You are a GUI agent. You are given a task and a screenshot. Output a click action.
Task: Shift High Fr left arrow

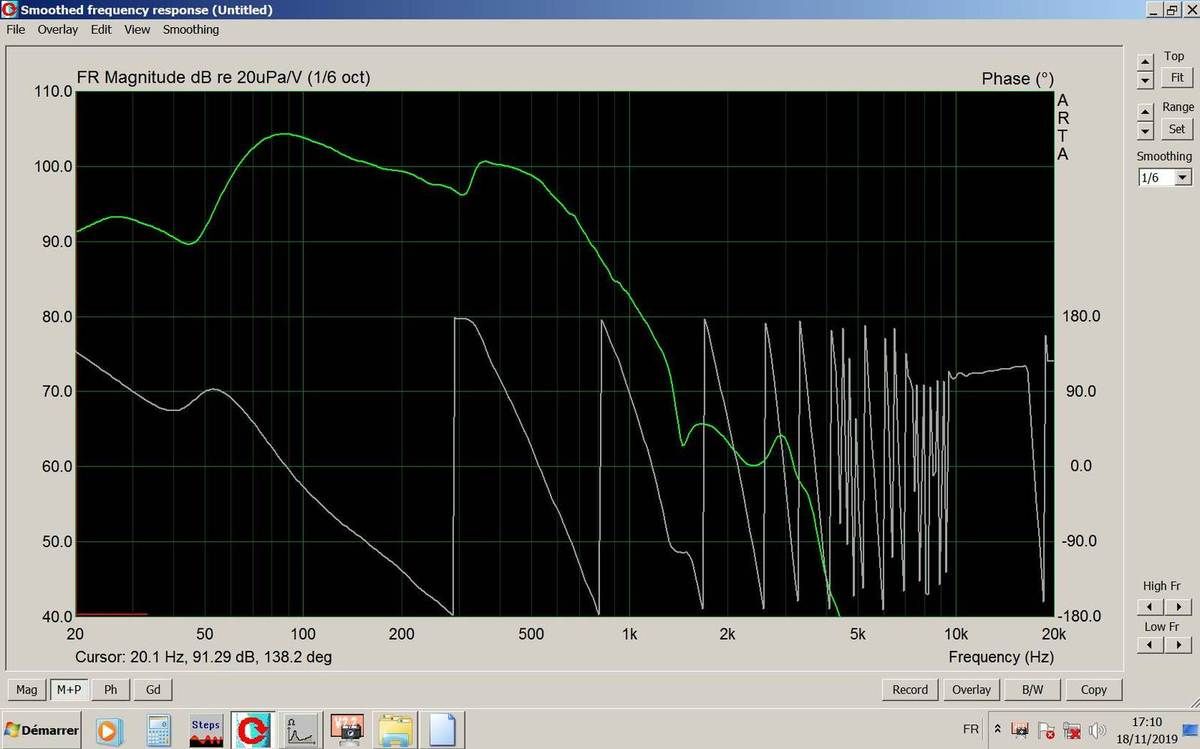pyautogui.click(x=1152, y=606)
